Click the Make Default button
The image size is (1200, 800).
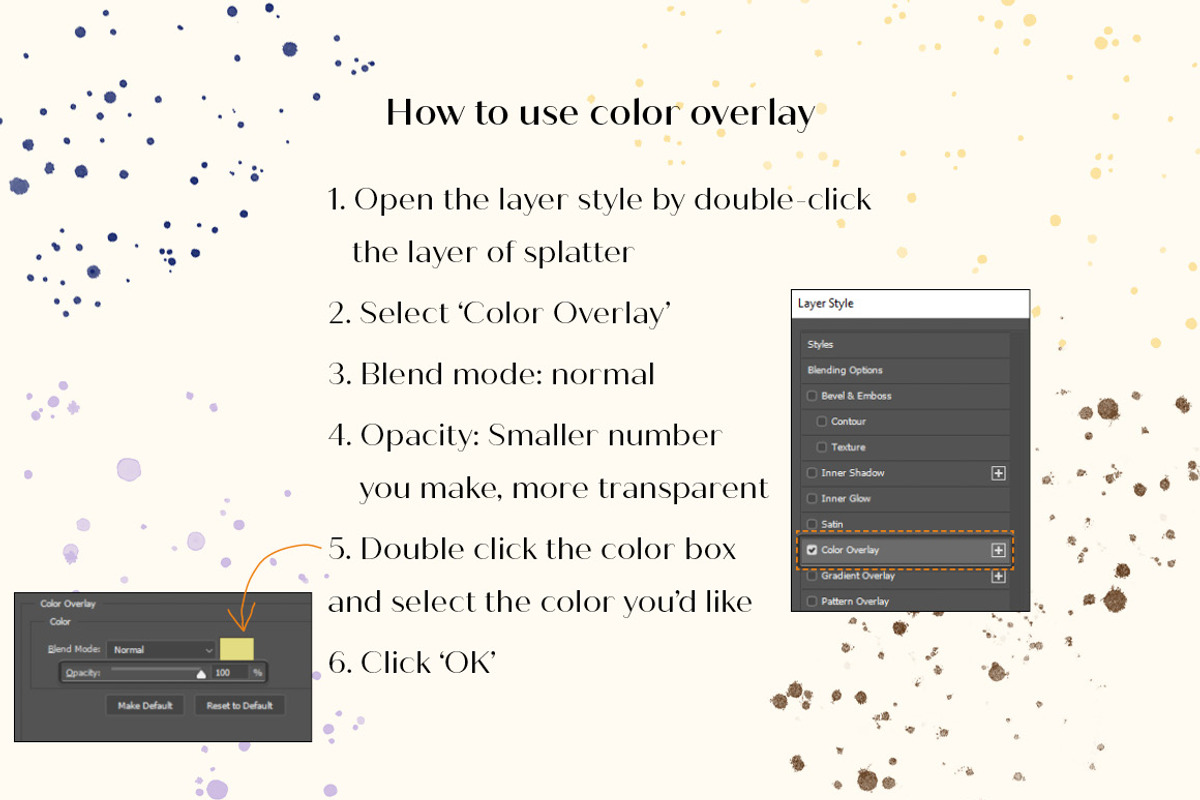[145, 705]
